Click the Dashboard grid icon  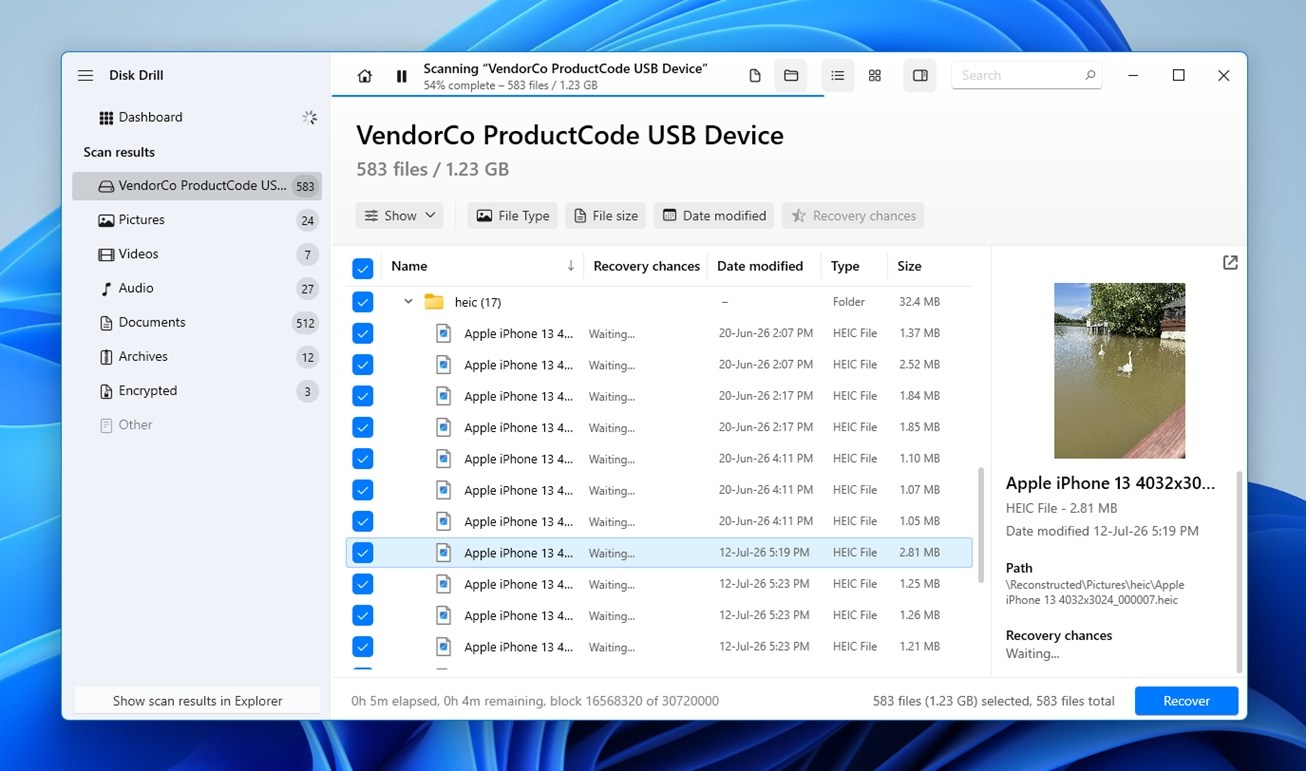106,118
